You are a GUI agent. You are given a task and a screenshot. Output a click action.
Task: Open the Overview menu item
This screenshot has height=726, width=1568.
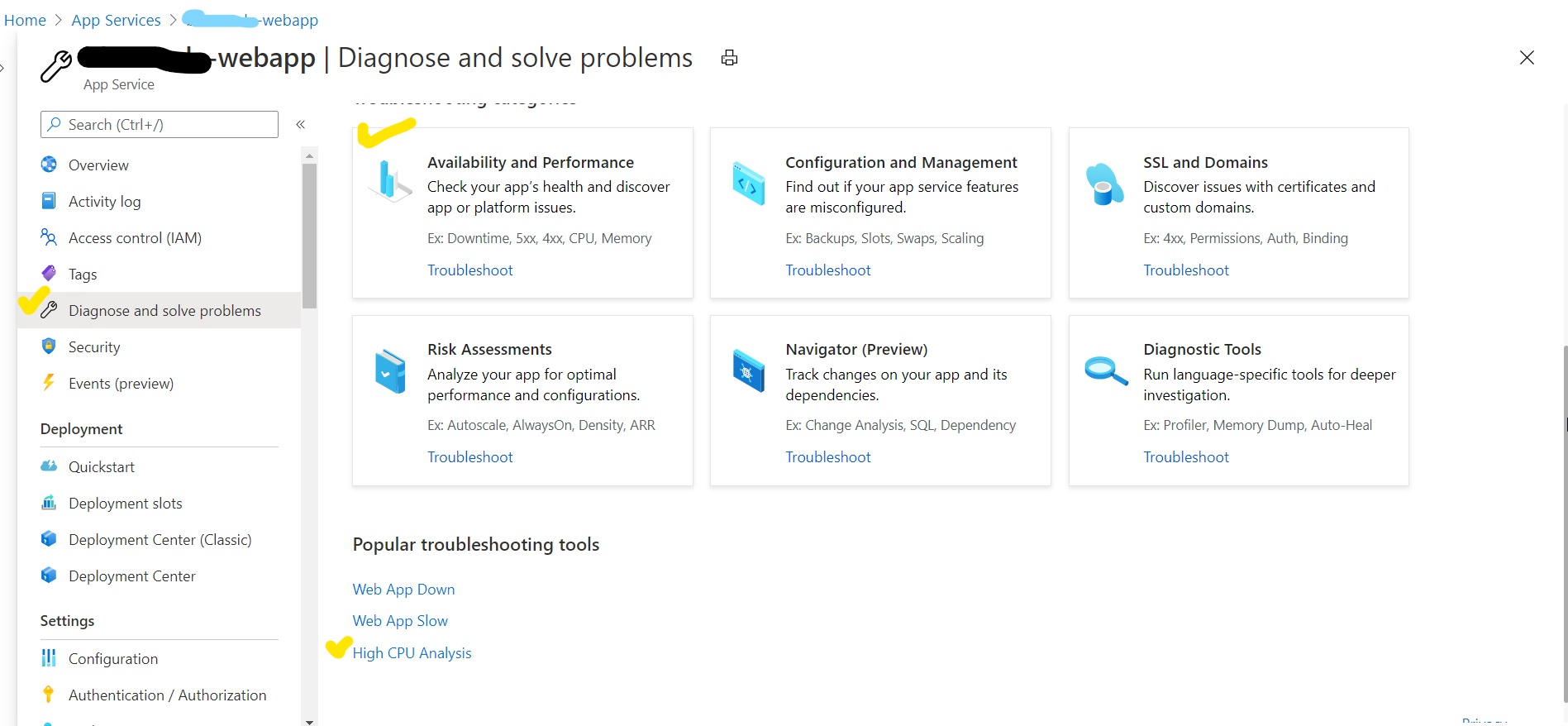click(x=98, y=165)
